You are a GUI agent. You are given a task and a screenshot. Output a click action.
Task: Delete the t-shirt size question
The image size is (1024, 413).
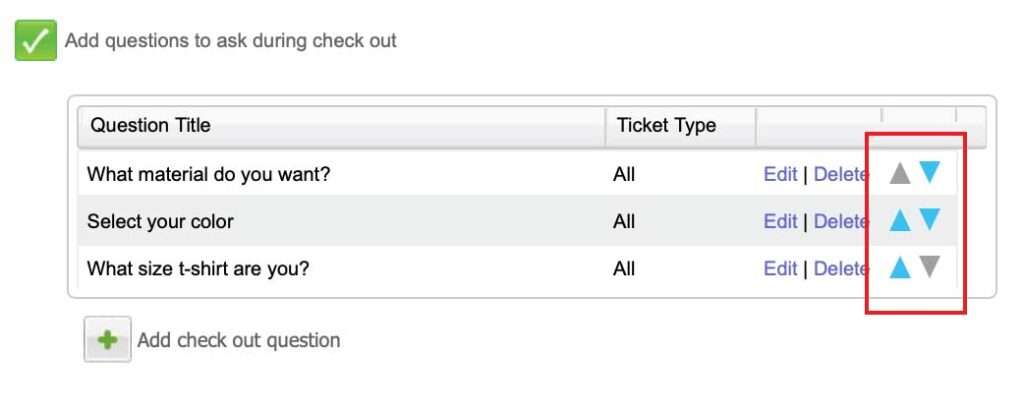pyautogui.click(x=840, y=269)
